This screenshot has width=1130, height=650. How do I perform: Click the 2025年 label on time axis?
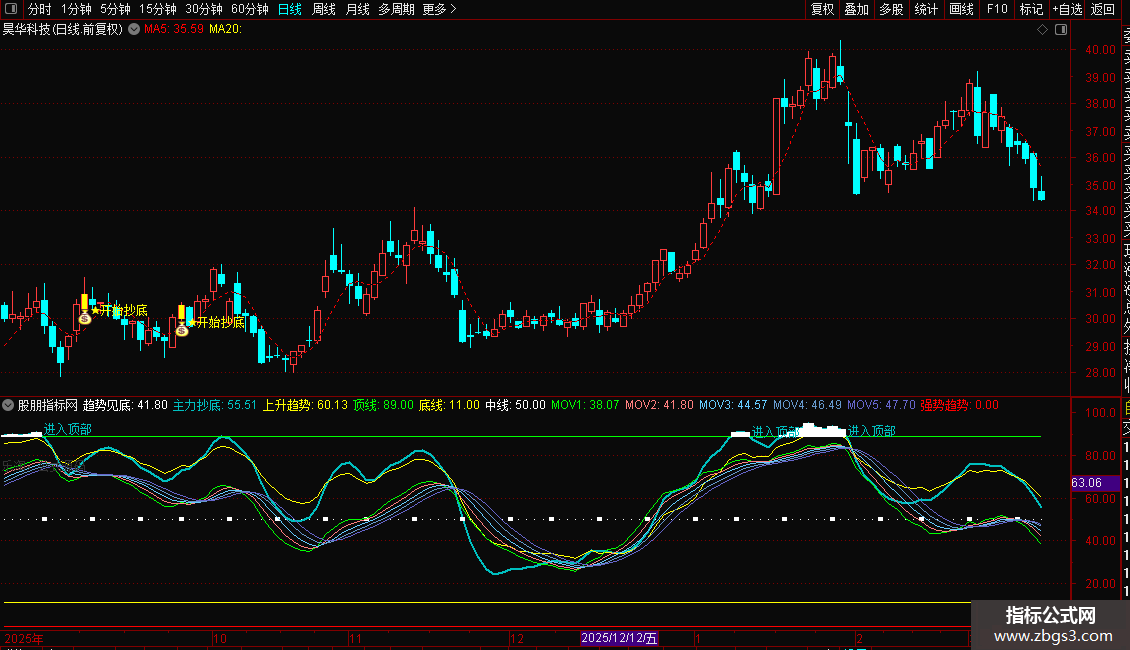click(24, 638)
